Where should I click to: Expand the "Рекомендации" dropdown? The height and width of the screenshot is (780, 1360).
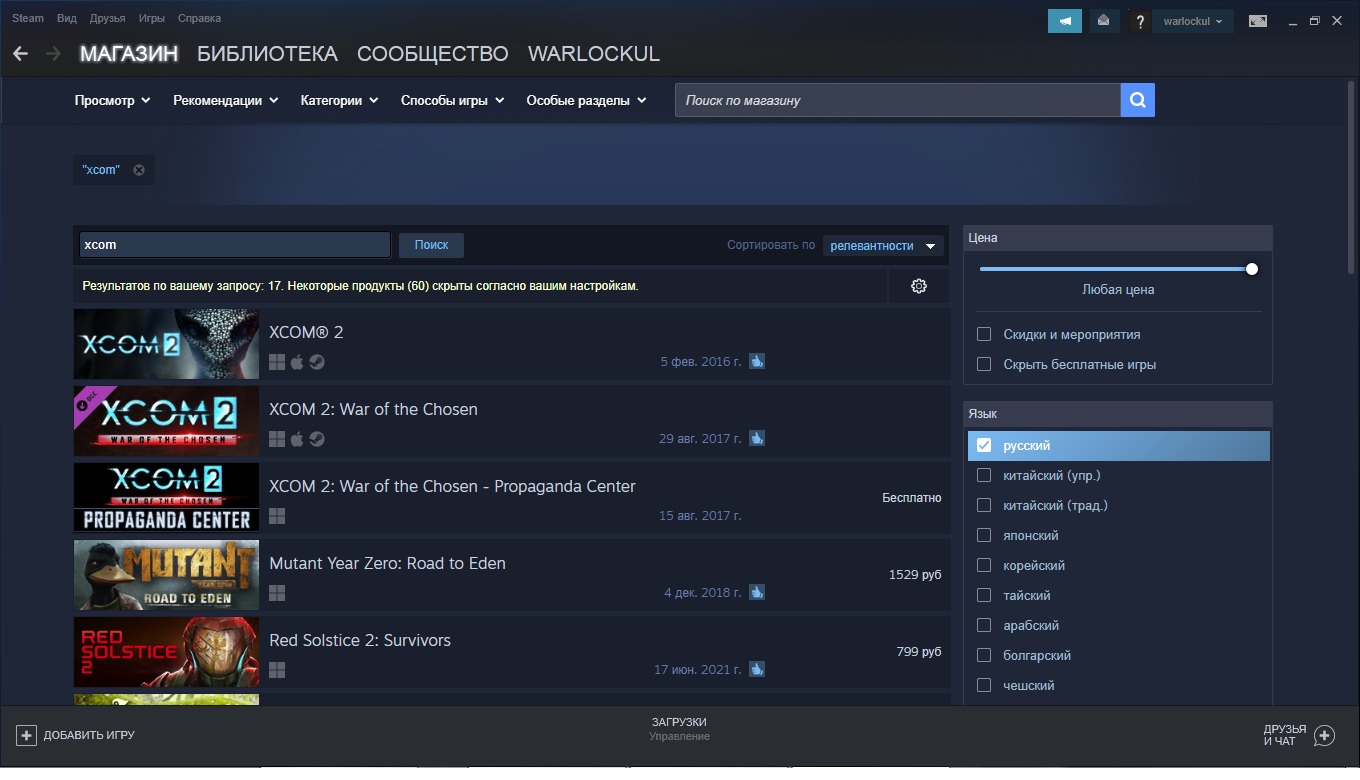pyautogui.click(x=225, y=100)
